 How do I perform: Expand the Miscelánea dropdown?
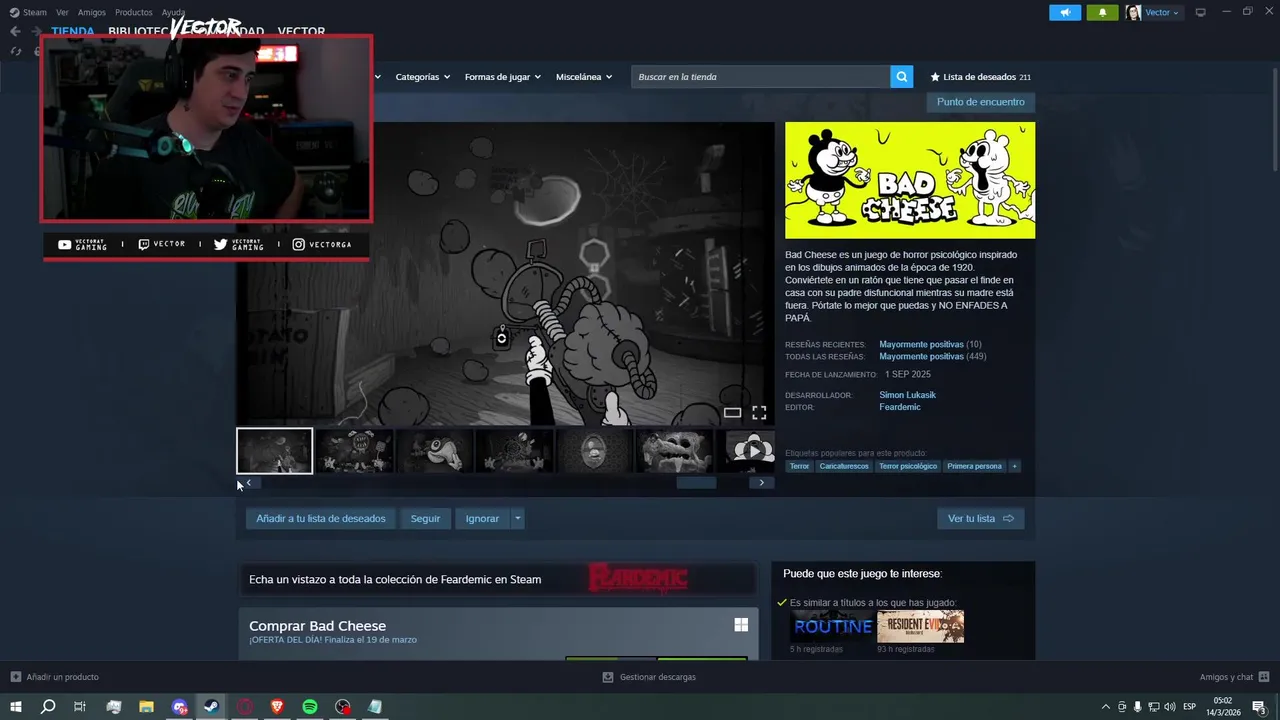(x=584, y=77)
